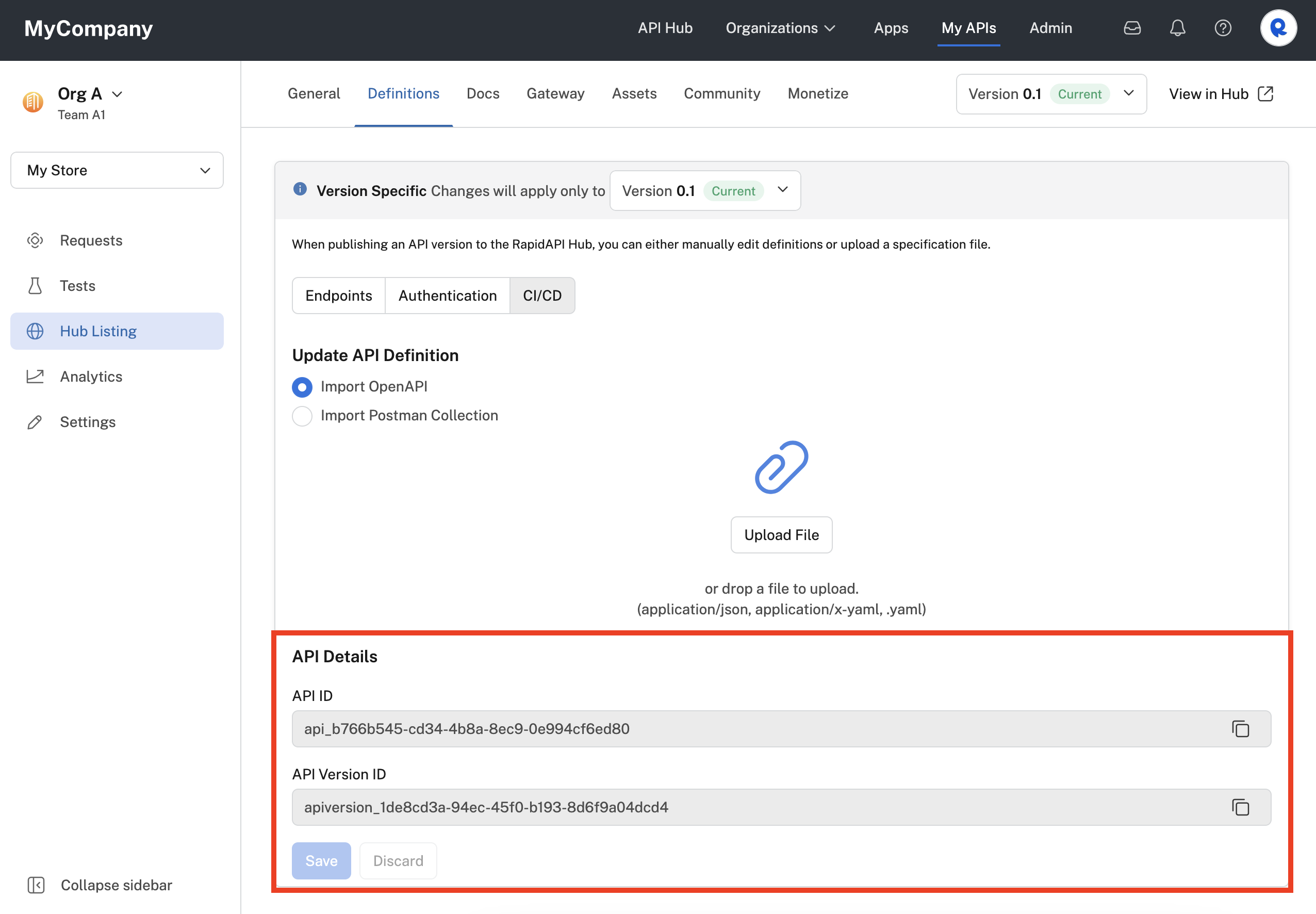This screenshot has width=1316, height=914.
Task: Click the Discard button
Action: point(399,861)
